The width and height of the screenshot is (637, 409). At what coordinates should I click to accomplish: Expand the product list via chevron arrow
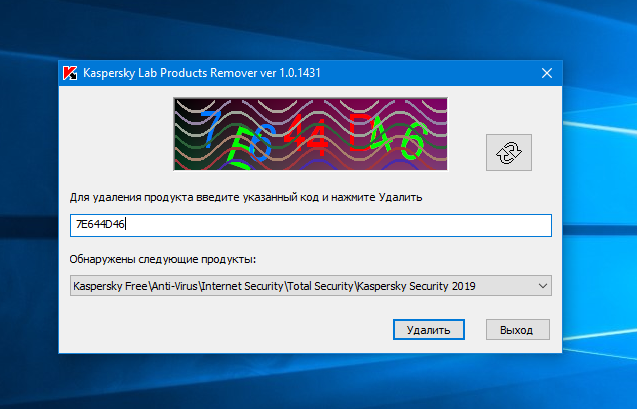point(543,286)
